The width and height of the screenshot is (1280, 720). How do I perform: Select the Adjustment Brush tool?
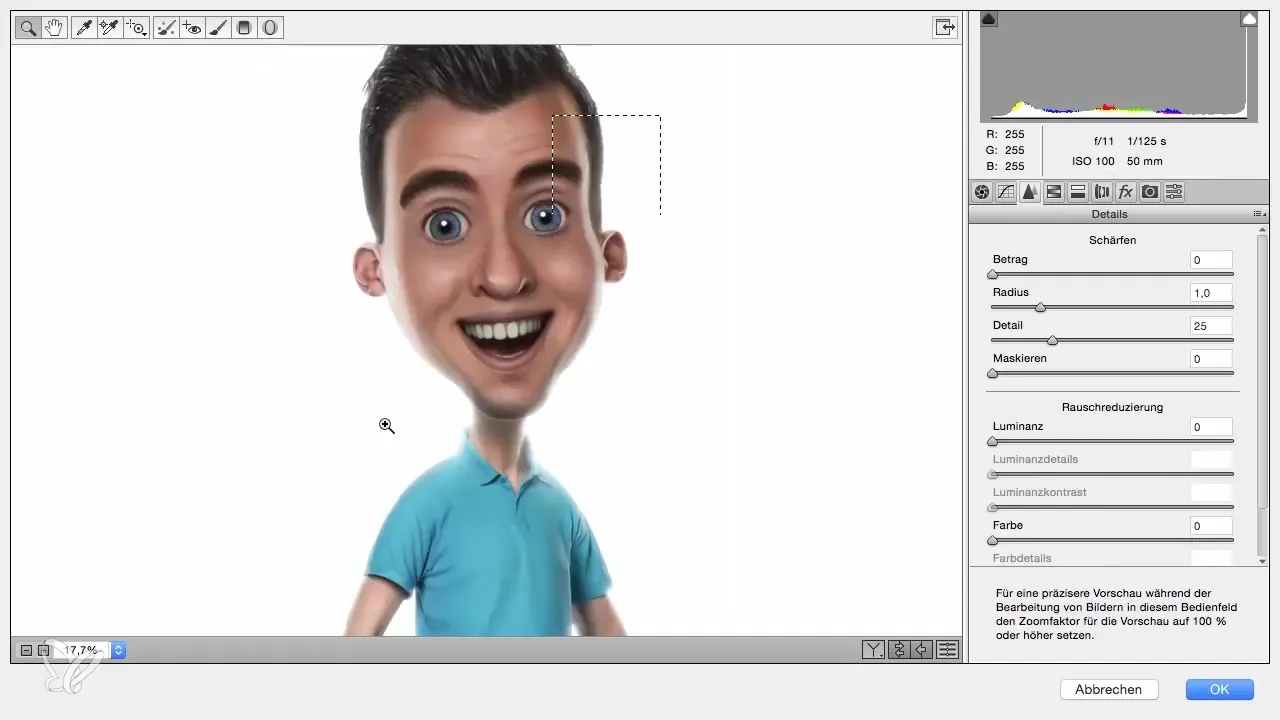[218, 28]
